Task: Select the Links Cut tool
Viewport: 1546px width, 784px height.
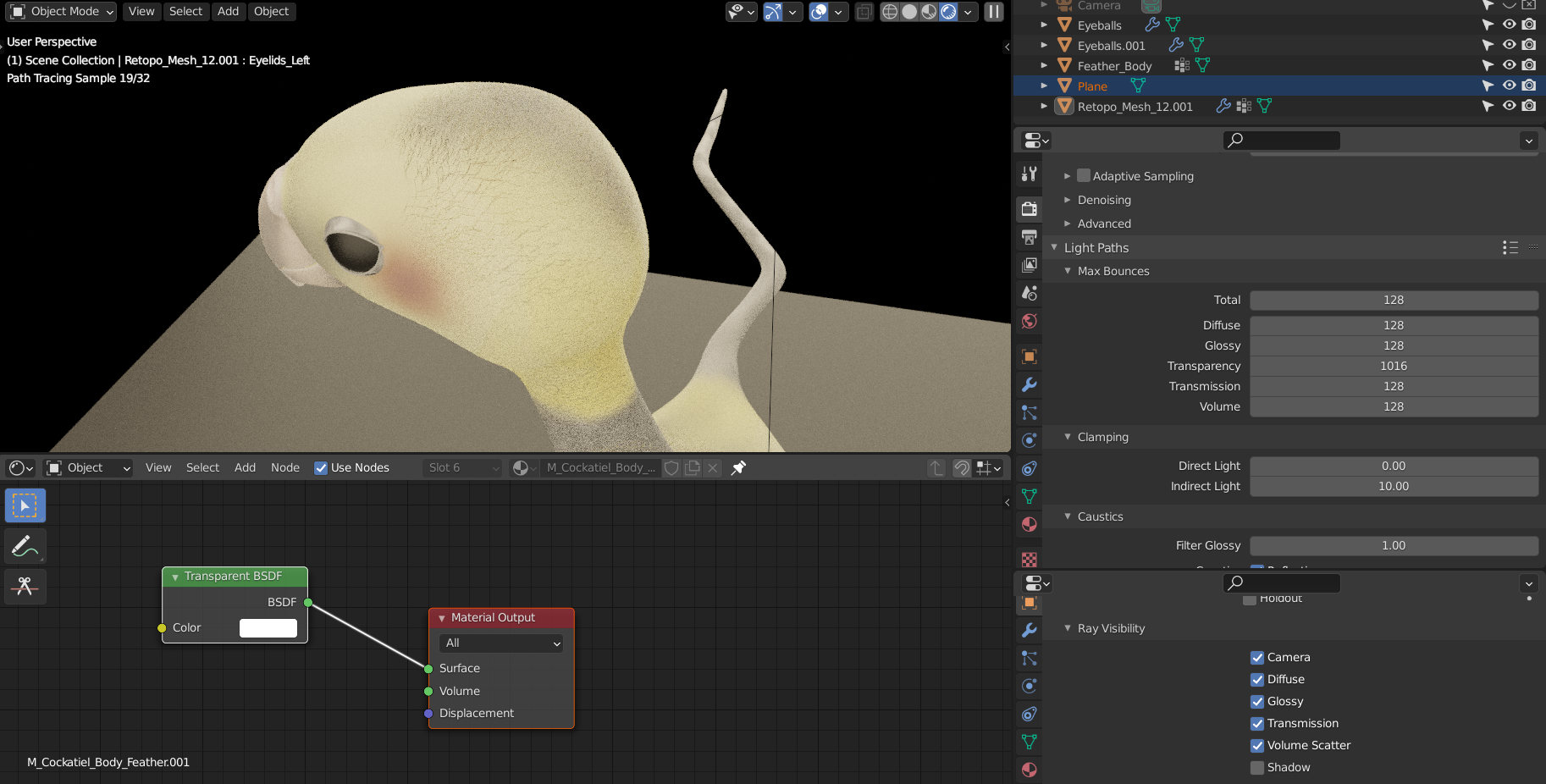Action: (25, 587)
